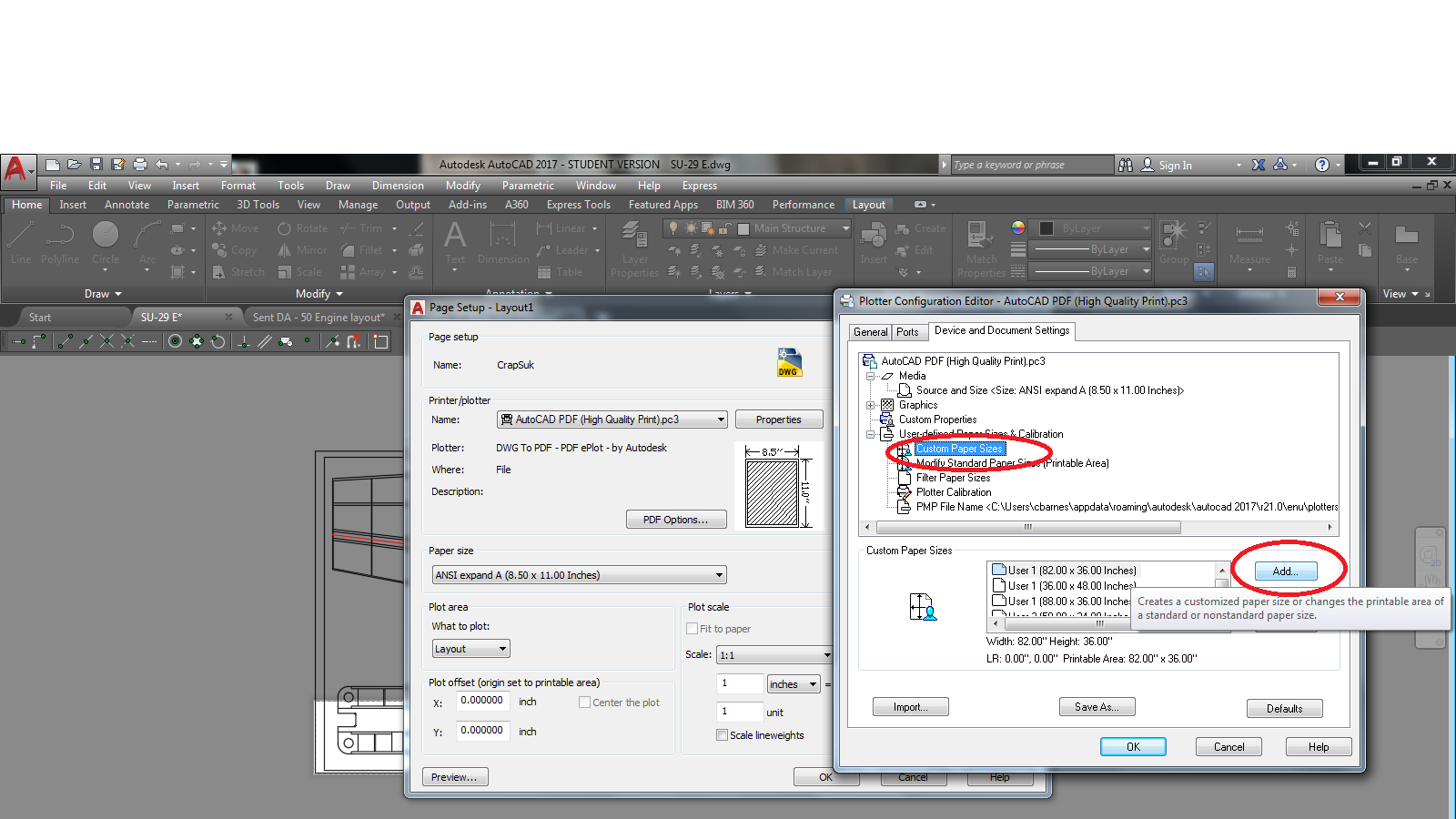Click the Text tool in Annotation panel
Image resolution: width=1456 pixels, height=819 pixels.
pos(455,243)
